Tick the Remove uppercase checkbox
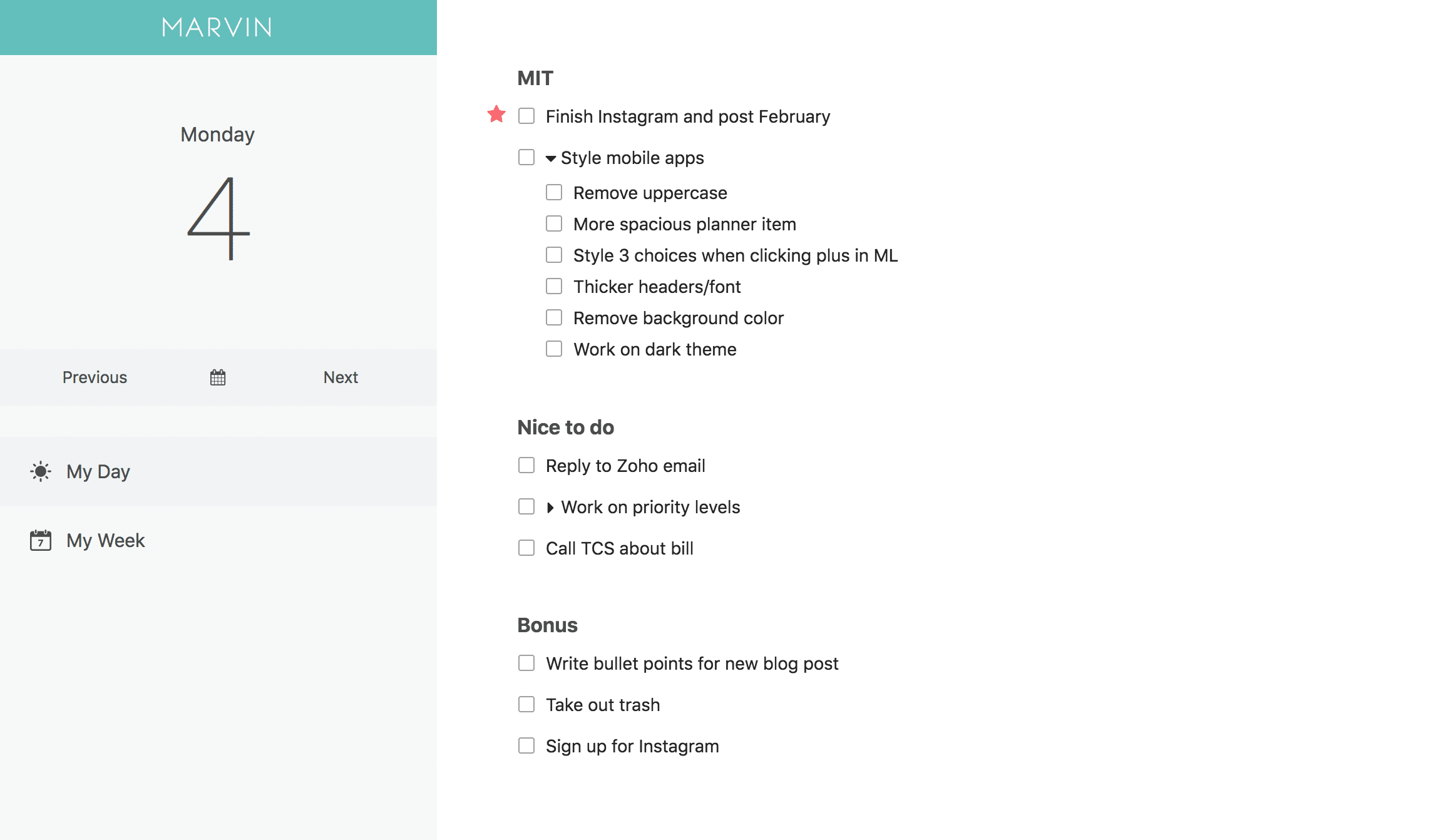 coord(554,192)
